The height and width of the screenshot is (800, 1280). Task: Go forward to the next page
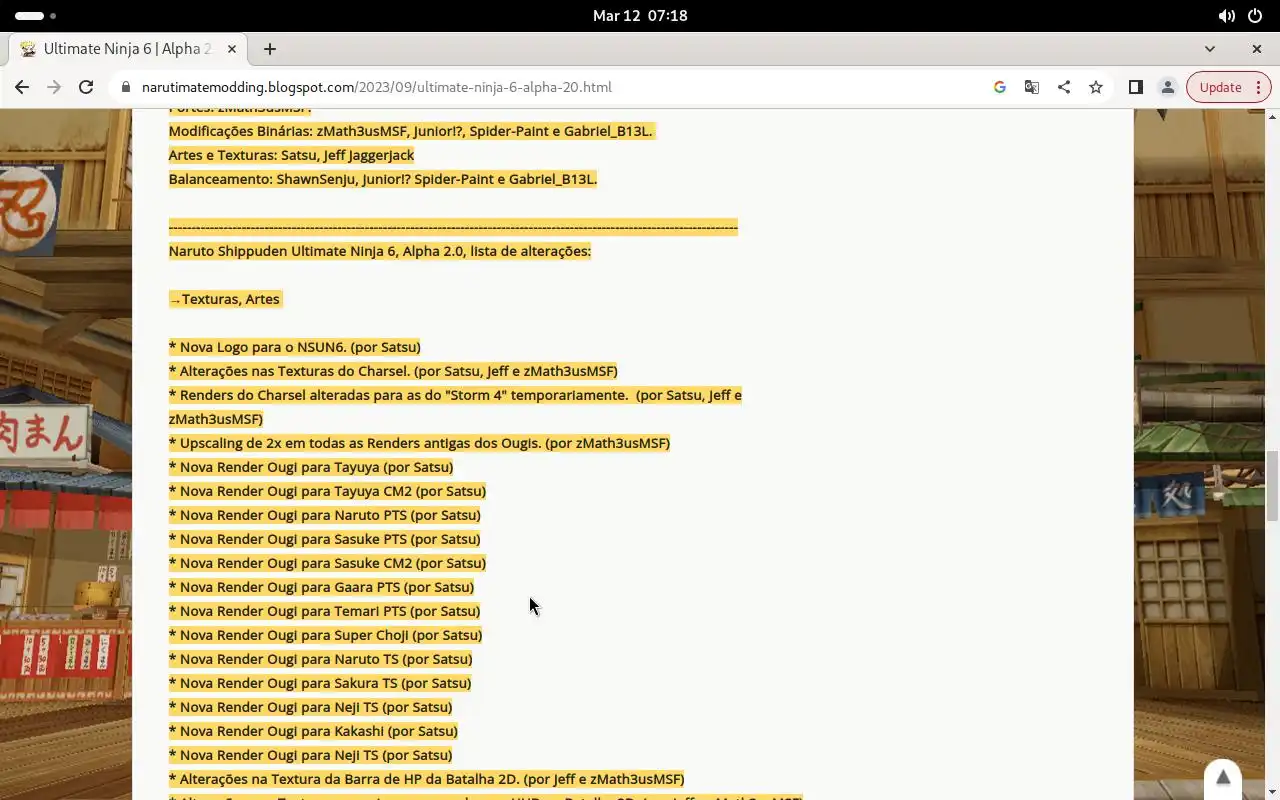coord(54,87)
